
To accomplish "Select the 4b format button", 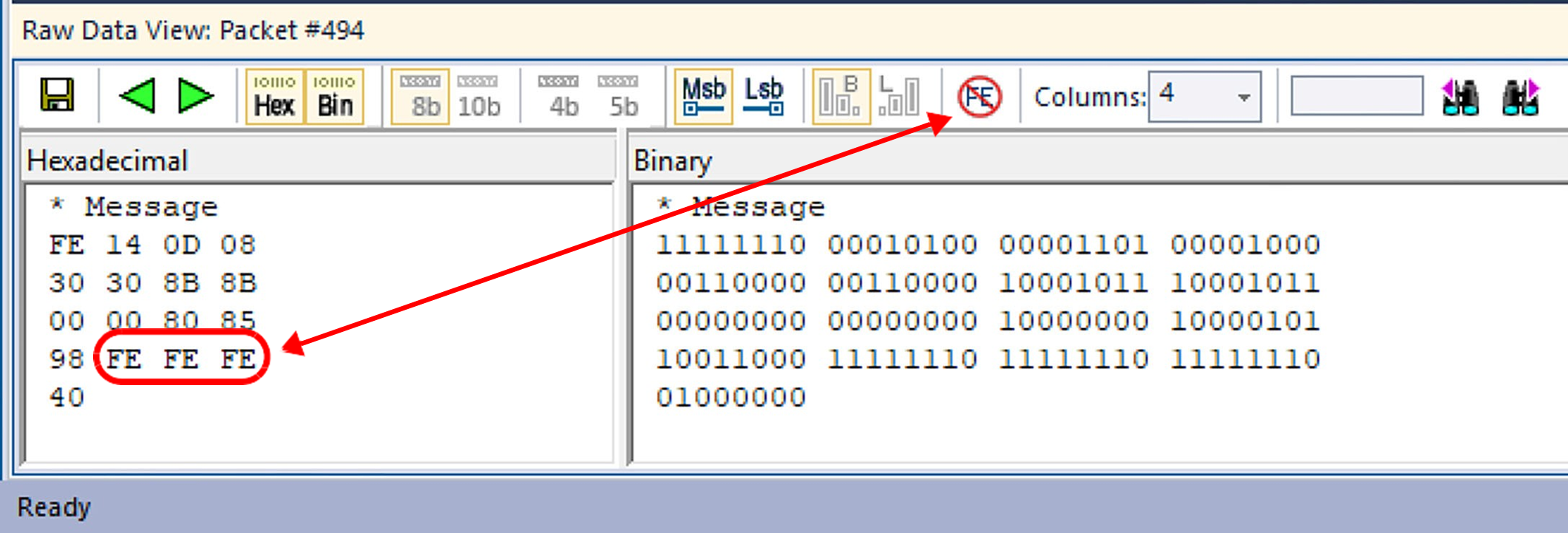I will [x=559, y=97].
